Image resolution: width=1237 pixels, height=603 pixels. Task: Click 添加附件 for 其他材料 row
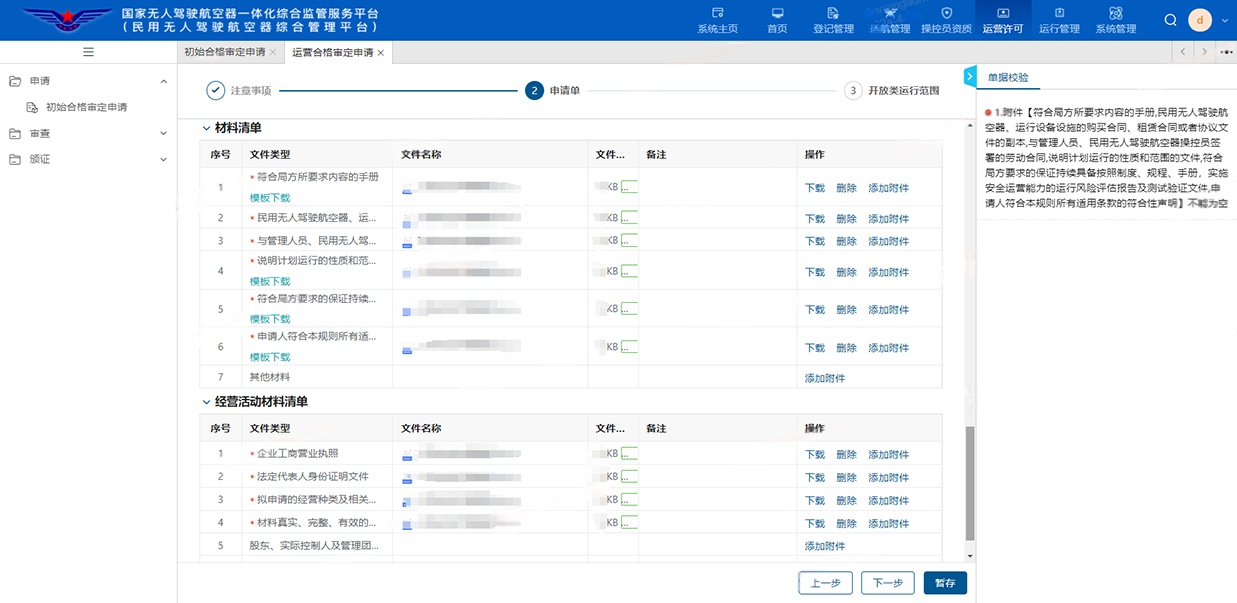click(x=825, y=378)
